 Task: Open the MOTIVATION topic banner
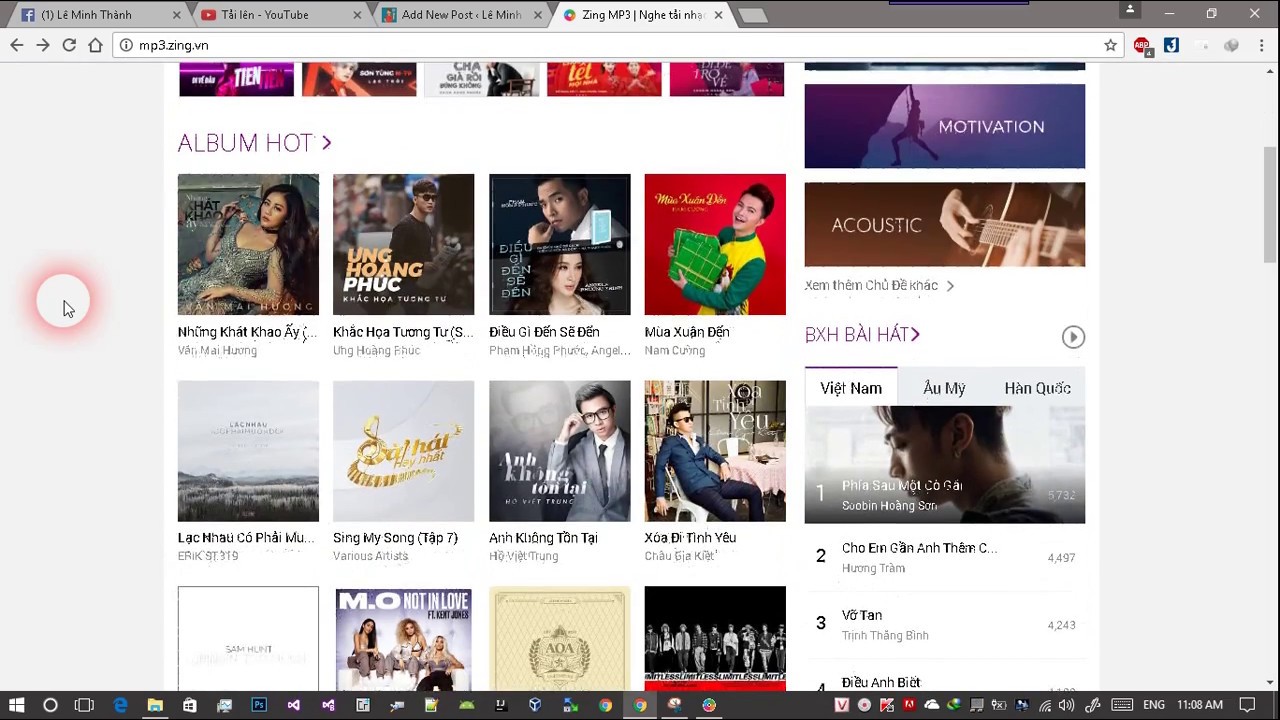coord(945,126)
